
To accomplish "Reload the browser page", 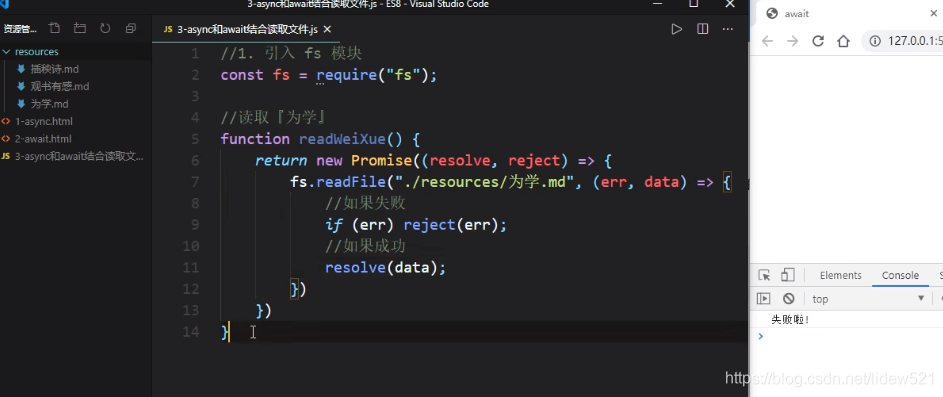I will tap(818, 41).
